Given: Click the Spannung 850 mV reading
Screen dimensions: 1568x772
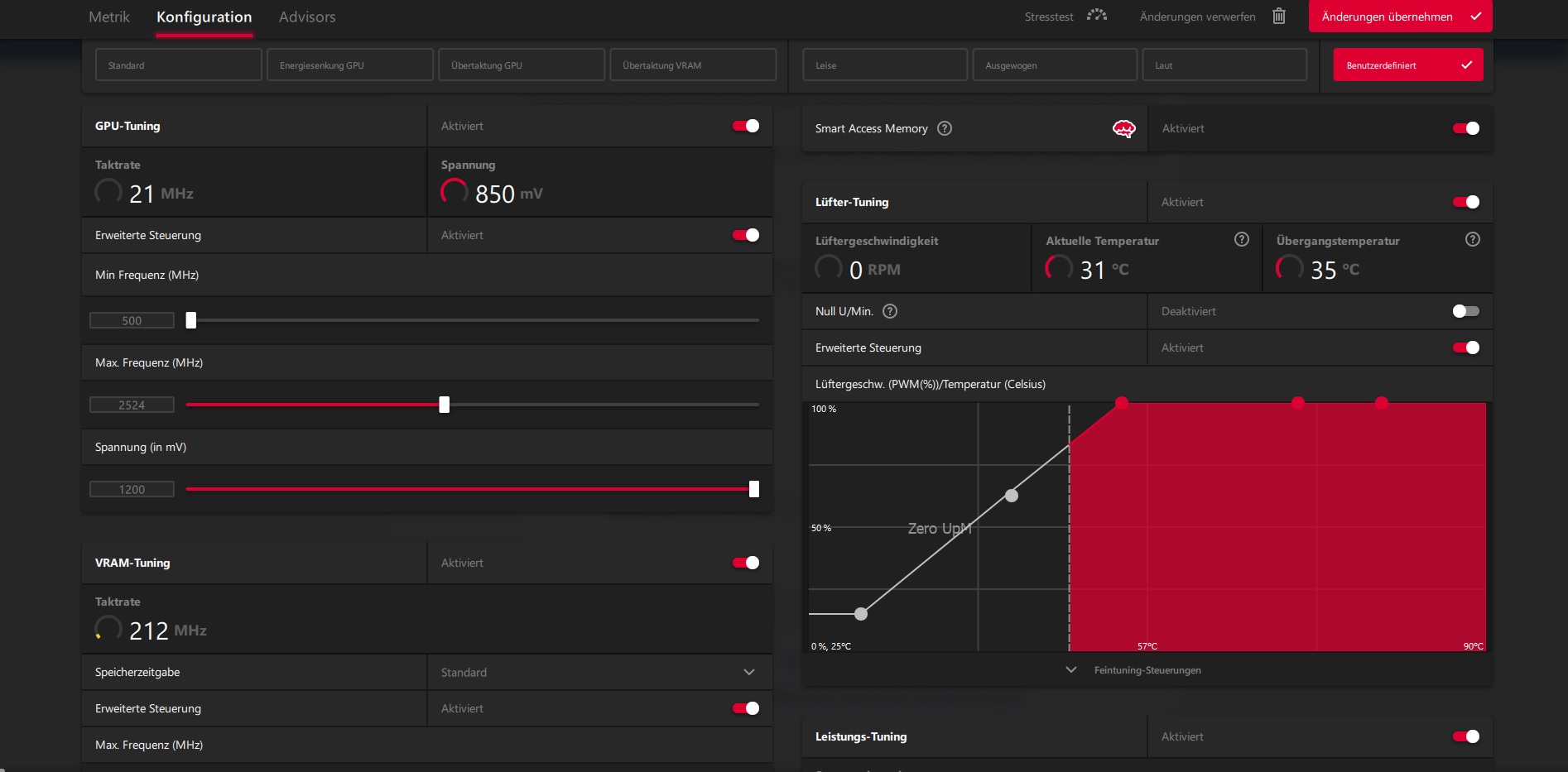Looking at the screenshot, I should coord(508,194).
